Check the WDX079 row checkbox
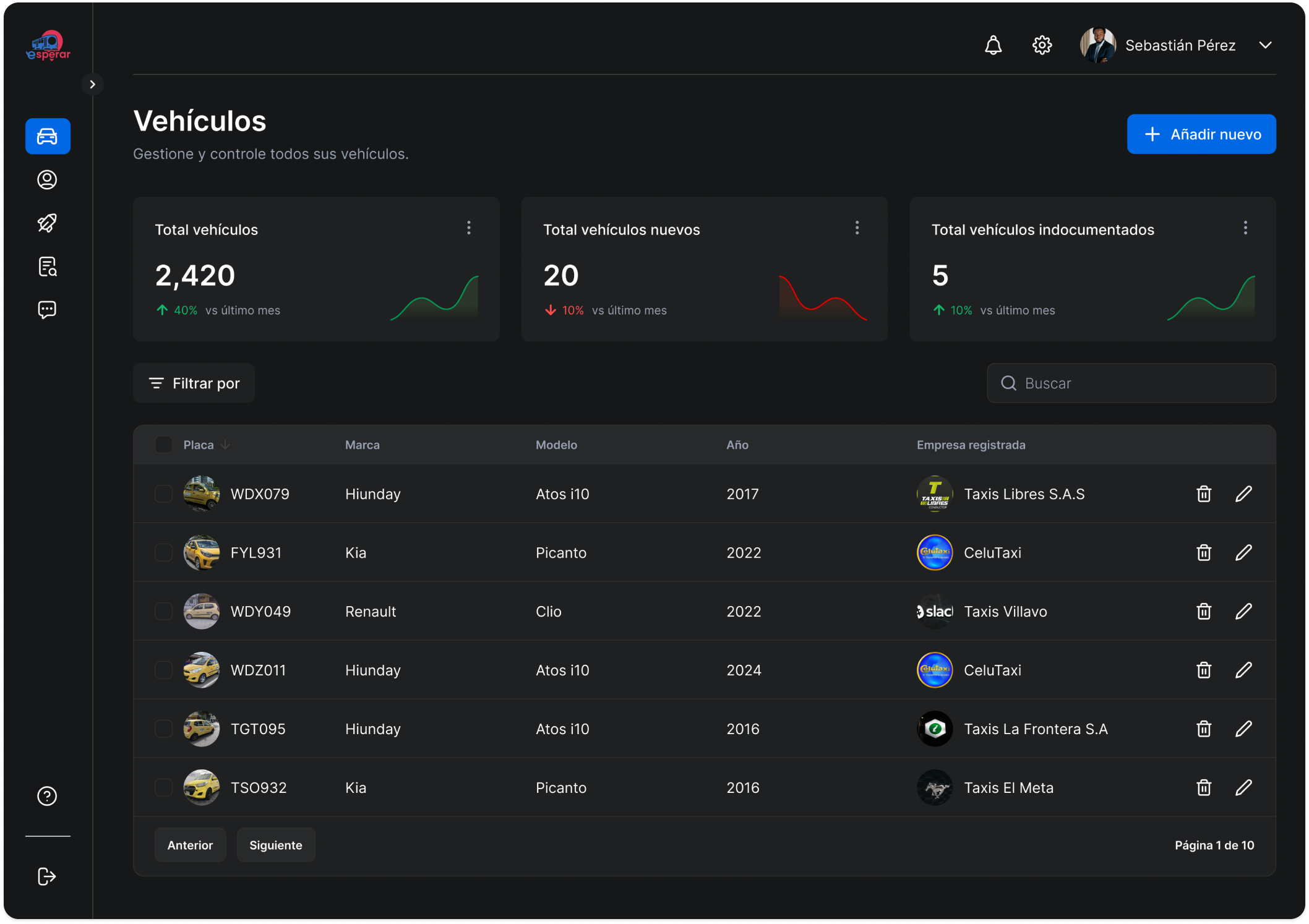This screenshot has height=924, width=1309. click(163, 494)
